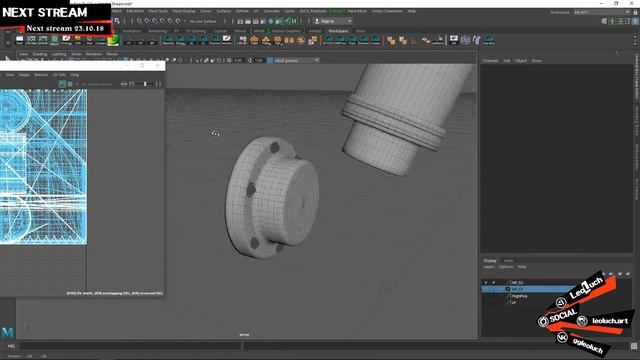
Task: Create a new empty display layer
Action: pos(620,274)
